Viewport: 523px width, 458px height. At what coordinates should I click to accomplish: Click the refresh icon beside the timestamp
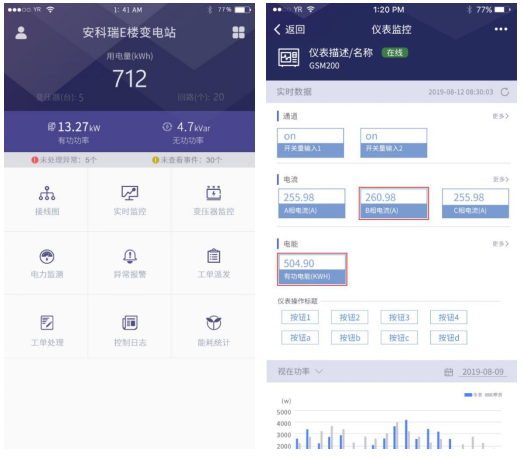pos(505,92)
